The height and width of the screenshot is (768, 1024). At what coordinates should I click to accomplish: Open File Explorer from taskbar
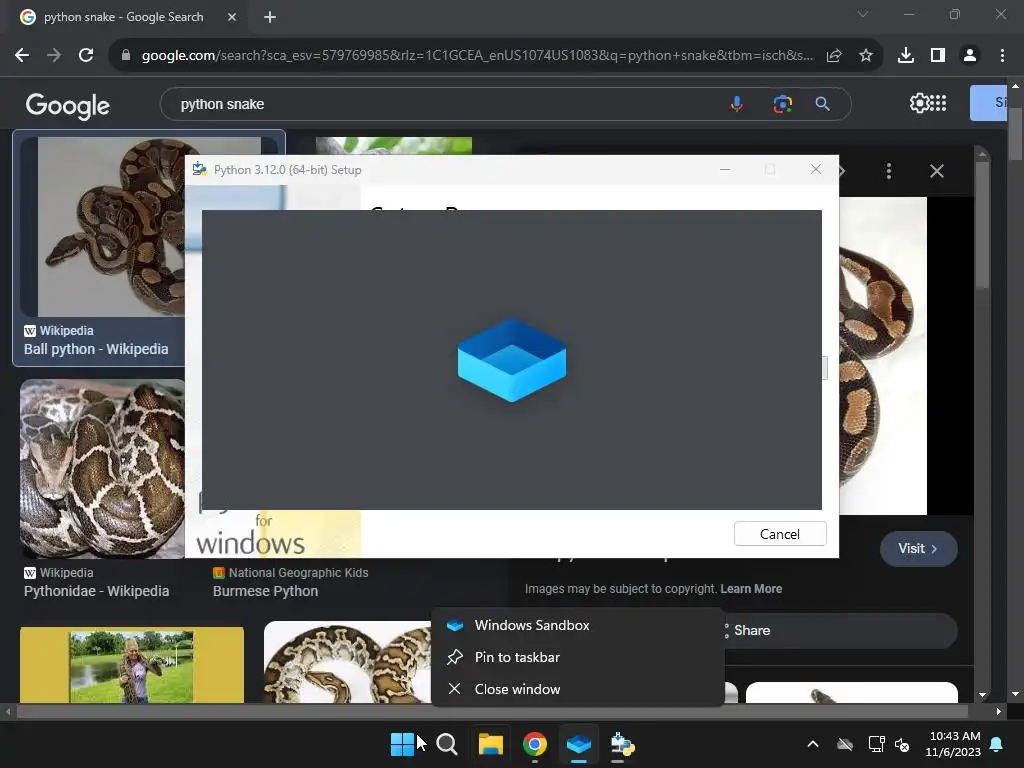[490, 744]
